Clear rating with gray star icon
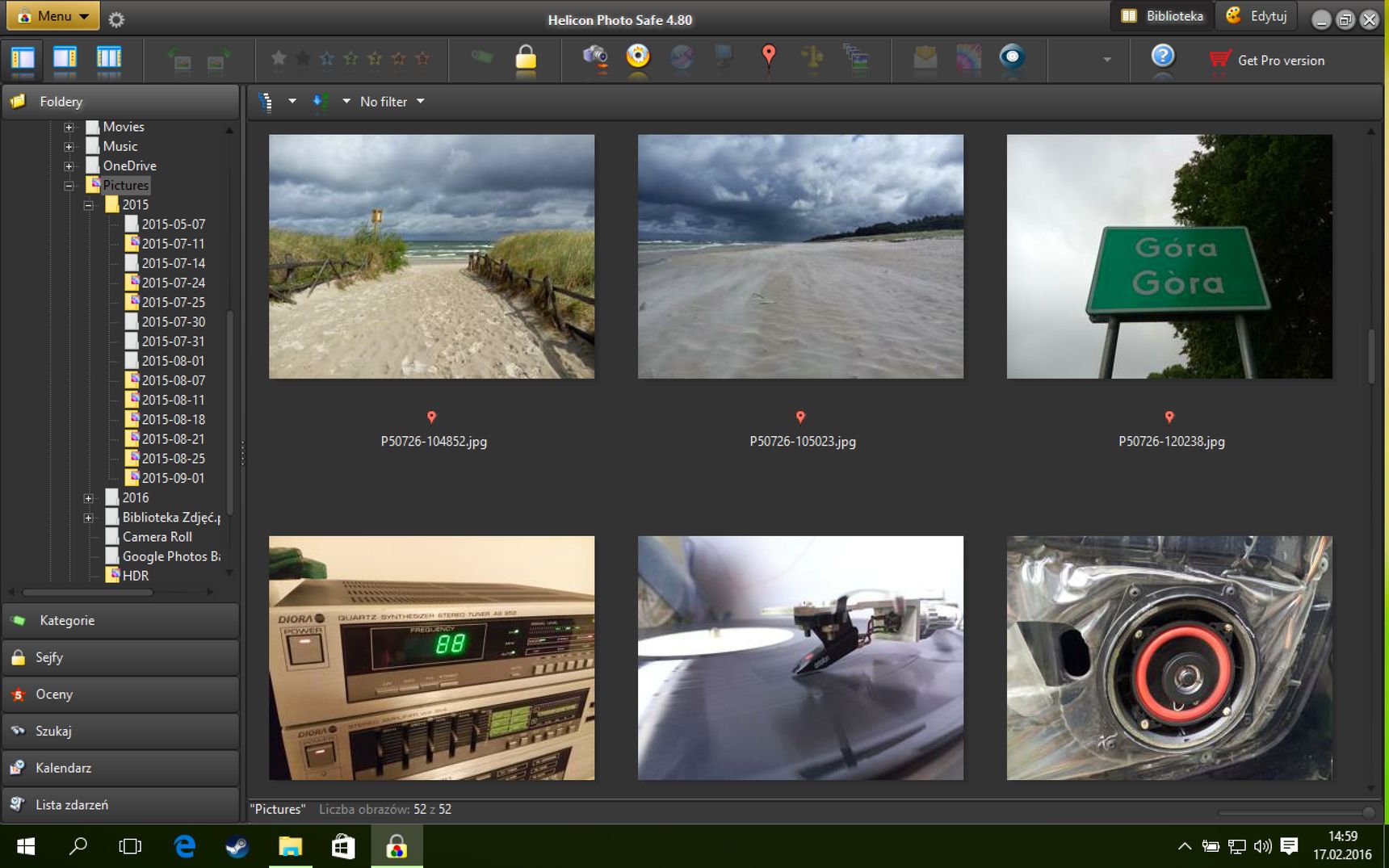The height and width of the screenshot is (868, 1389). [279, 58]
